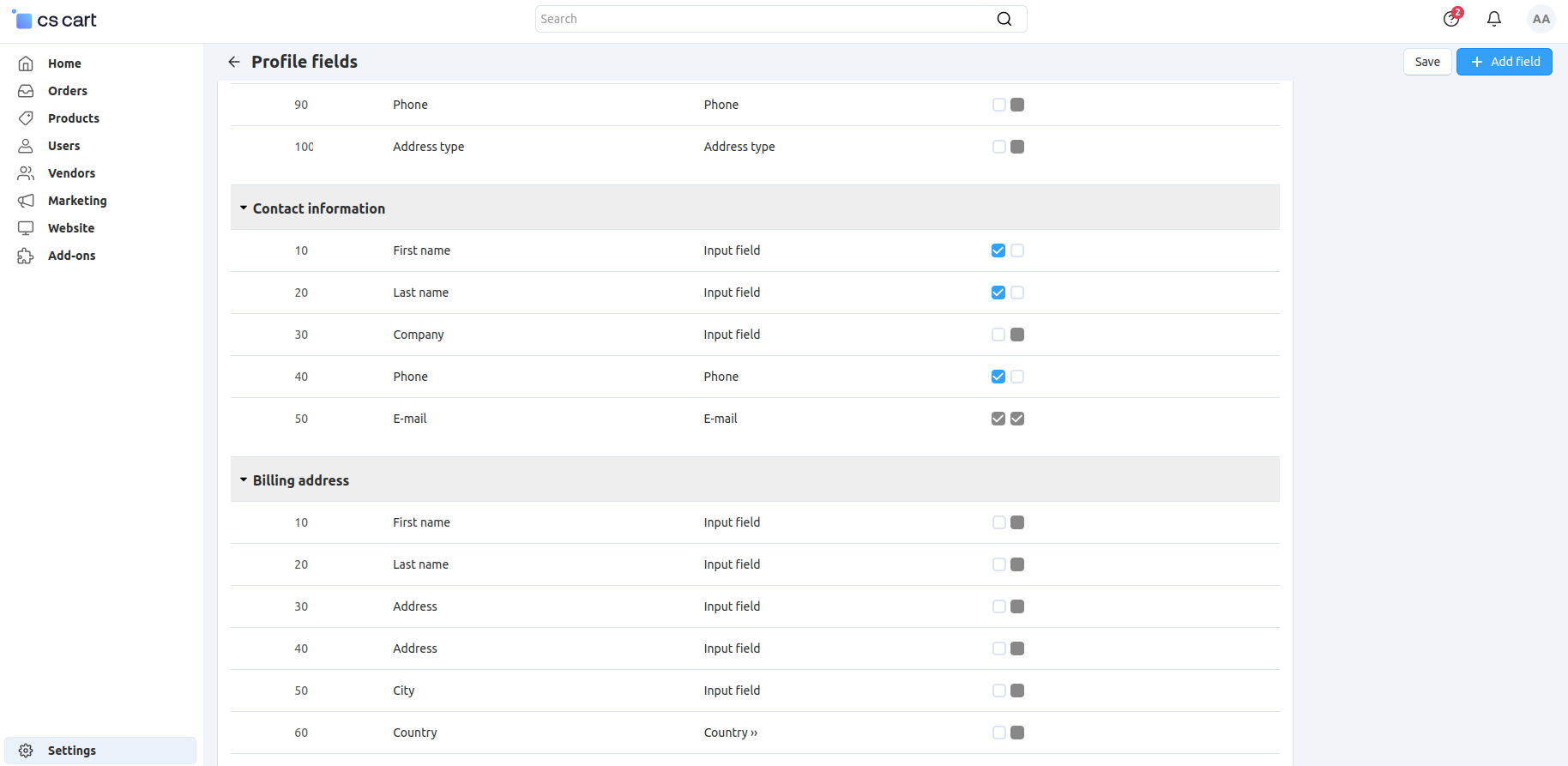
Task: Enable the required checkbox for Contact Phone
Action: click(x=1017, y=377)
